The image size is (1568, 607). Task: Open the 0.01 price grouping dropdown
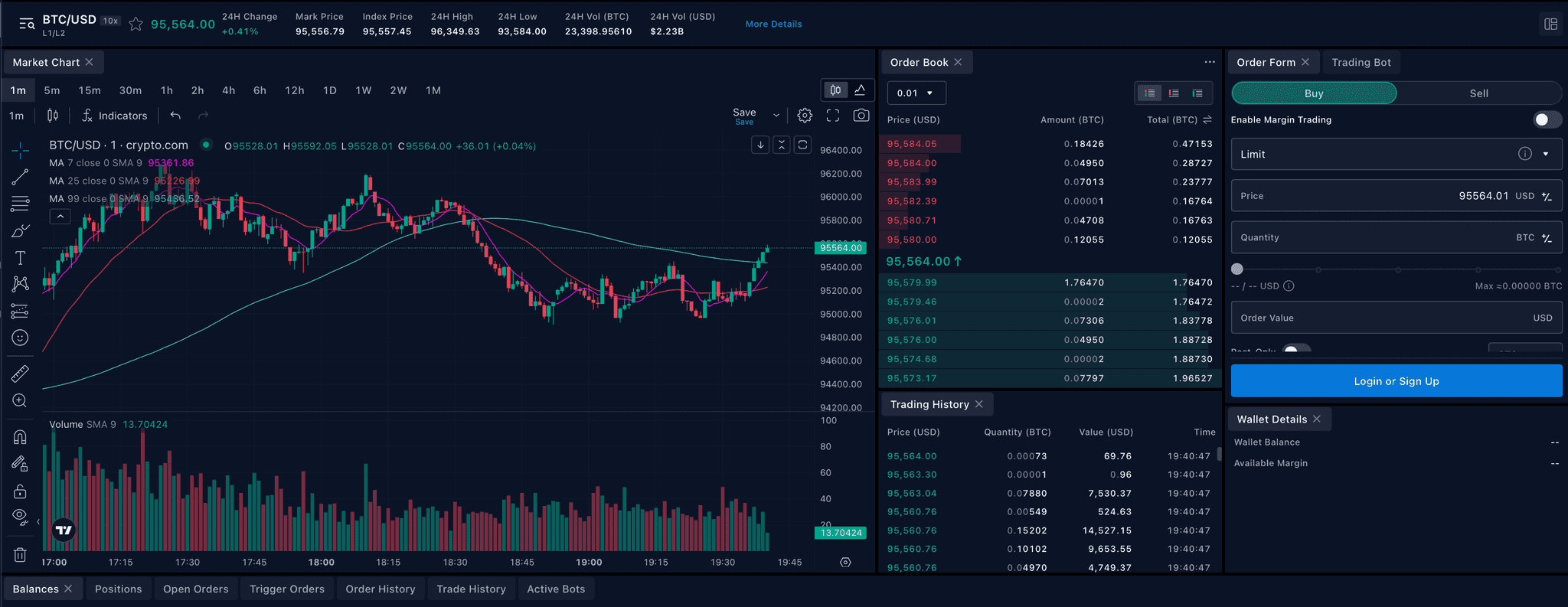[x=916, y=93]
